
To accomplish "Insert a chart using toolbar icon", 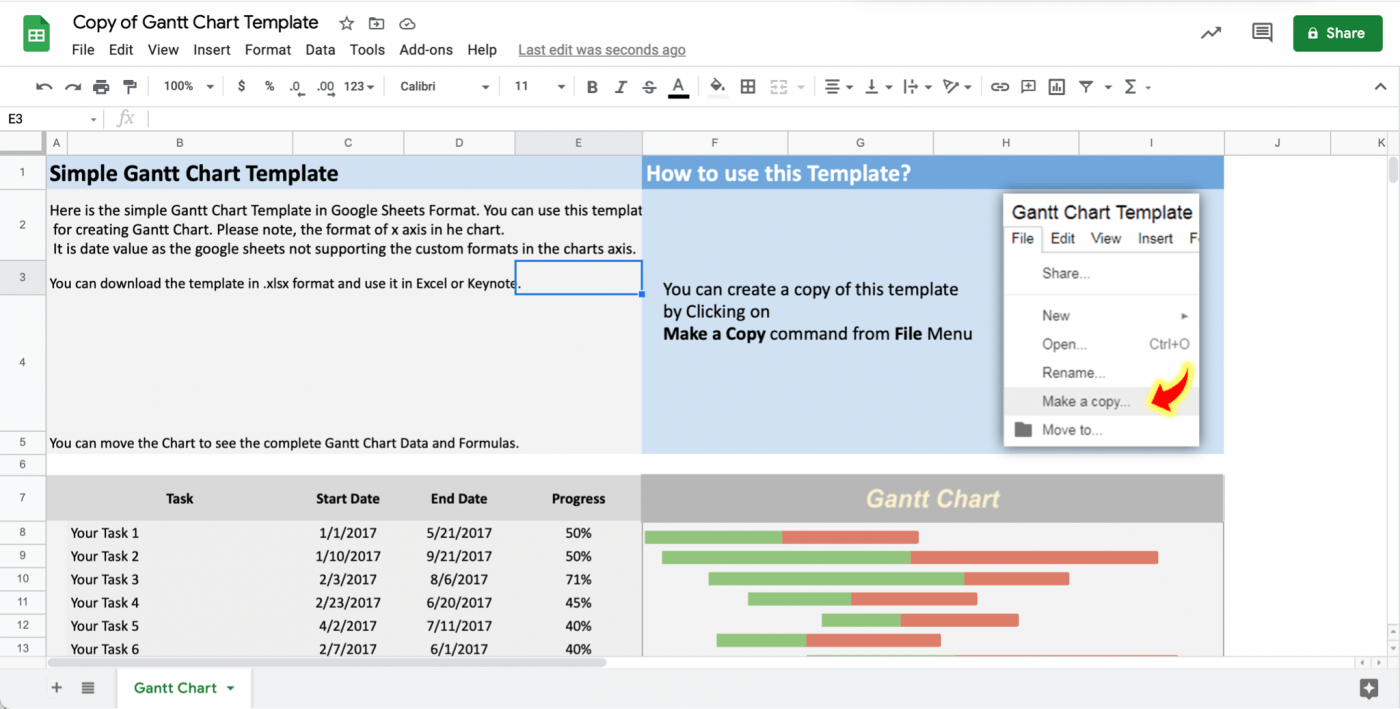I will pyautogui.click(x=1056, y=87).
